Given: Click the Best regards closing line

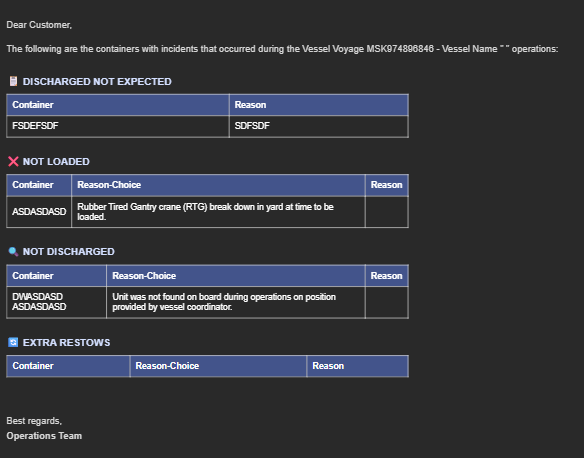Looking at the screenshot, I should 34,421.
